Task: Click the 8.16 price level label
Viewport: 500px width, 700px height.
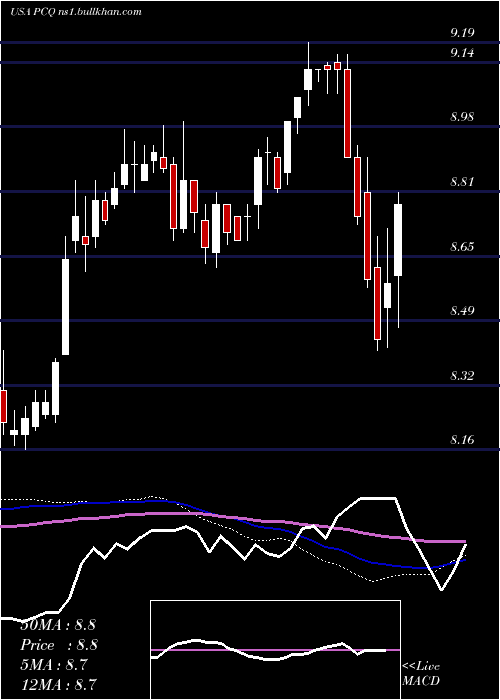Action: (462, 440)
